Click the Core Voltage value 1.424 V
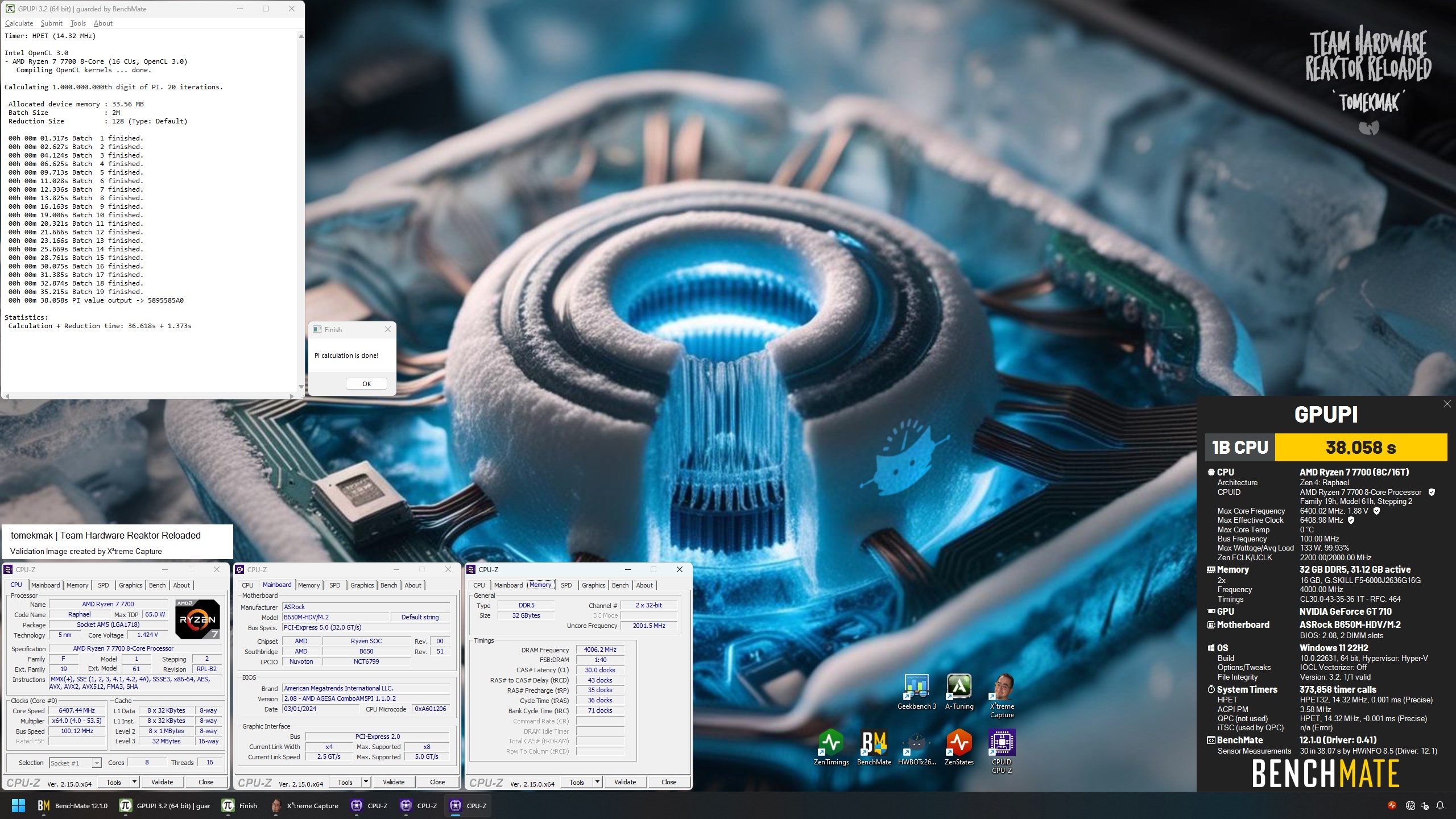The image size is (1456, 819). pyautogui.click(x=147, y=635)
